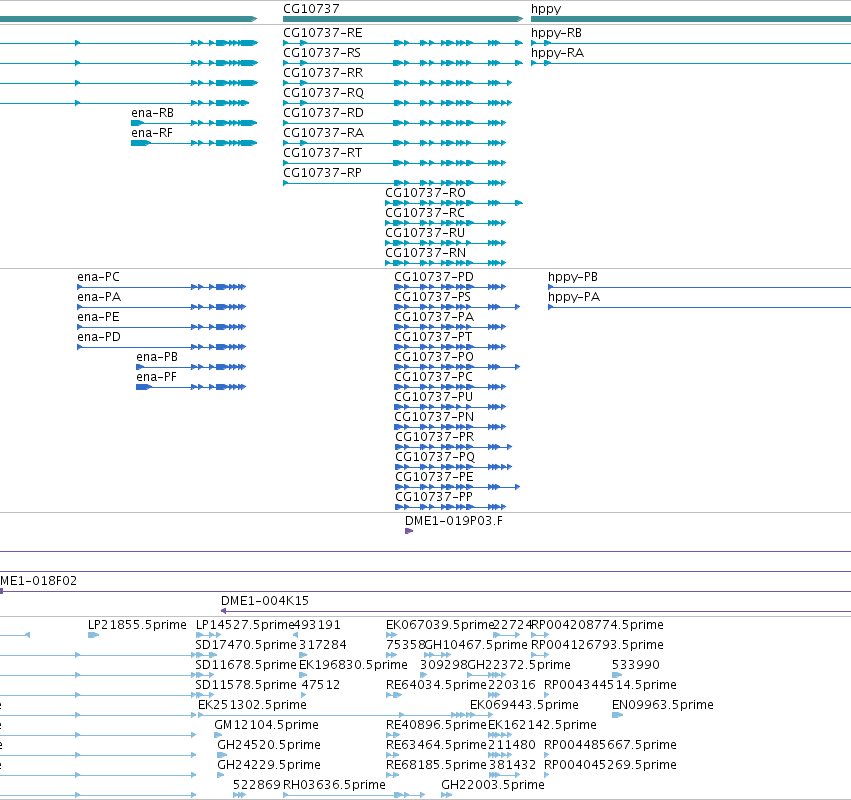Open EST LP21855.5prime
The image size is (851, 800).
pyautogui.click(x=137, y=625)
